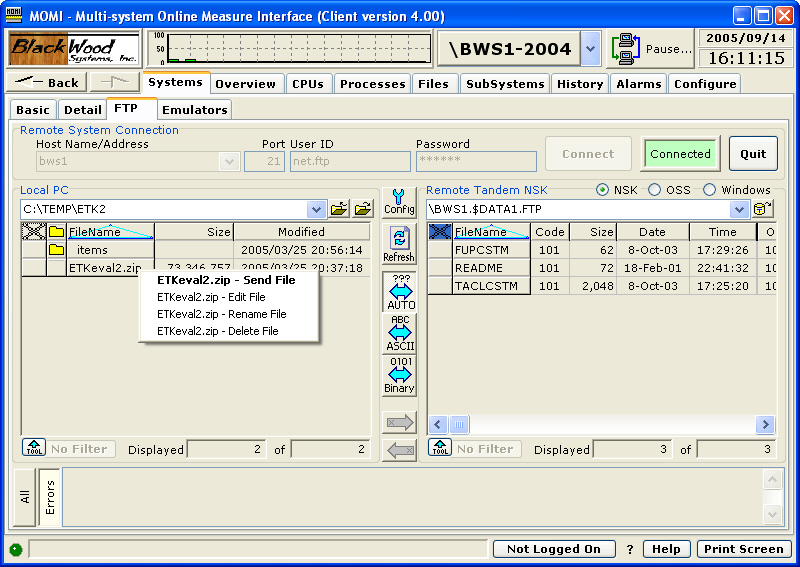Switch to the Basic sub-tab

tap(33, 110)
